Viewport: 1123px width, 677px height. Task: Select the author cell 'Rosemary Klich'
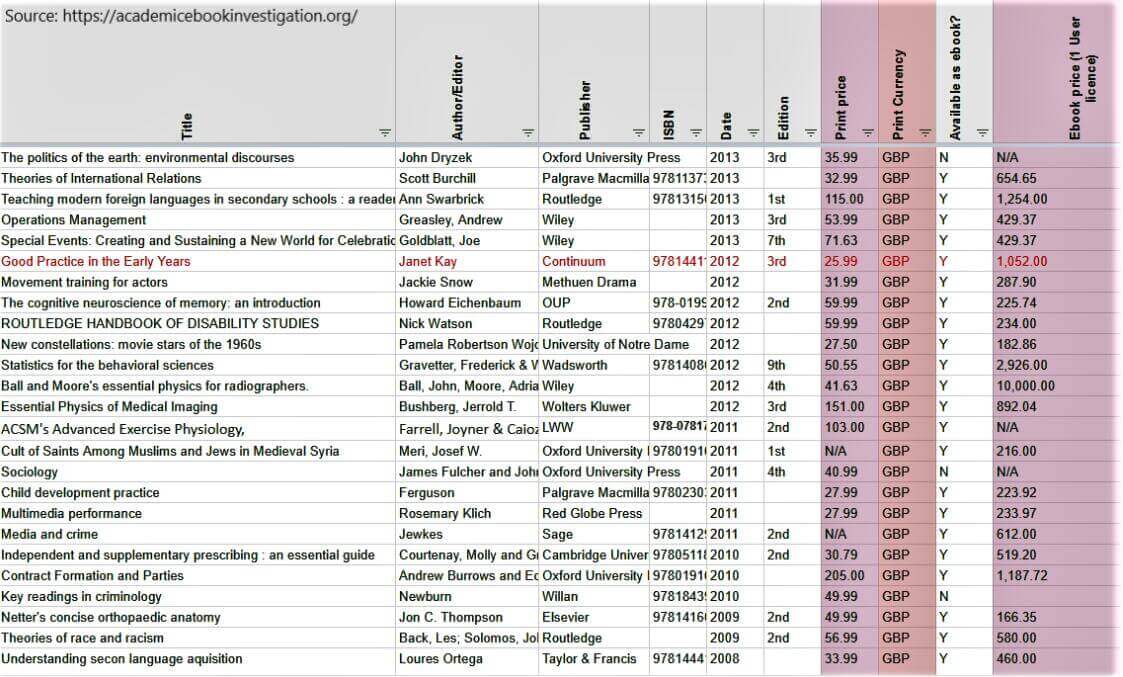point(467,514)
